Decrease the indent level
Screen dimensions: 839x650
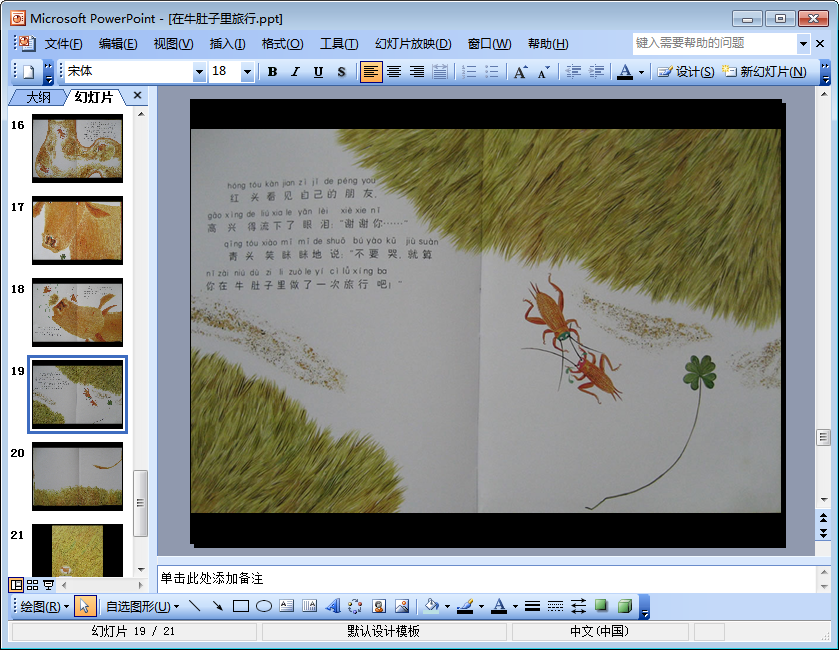point(573,72)
